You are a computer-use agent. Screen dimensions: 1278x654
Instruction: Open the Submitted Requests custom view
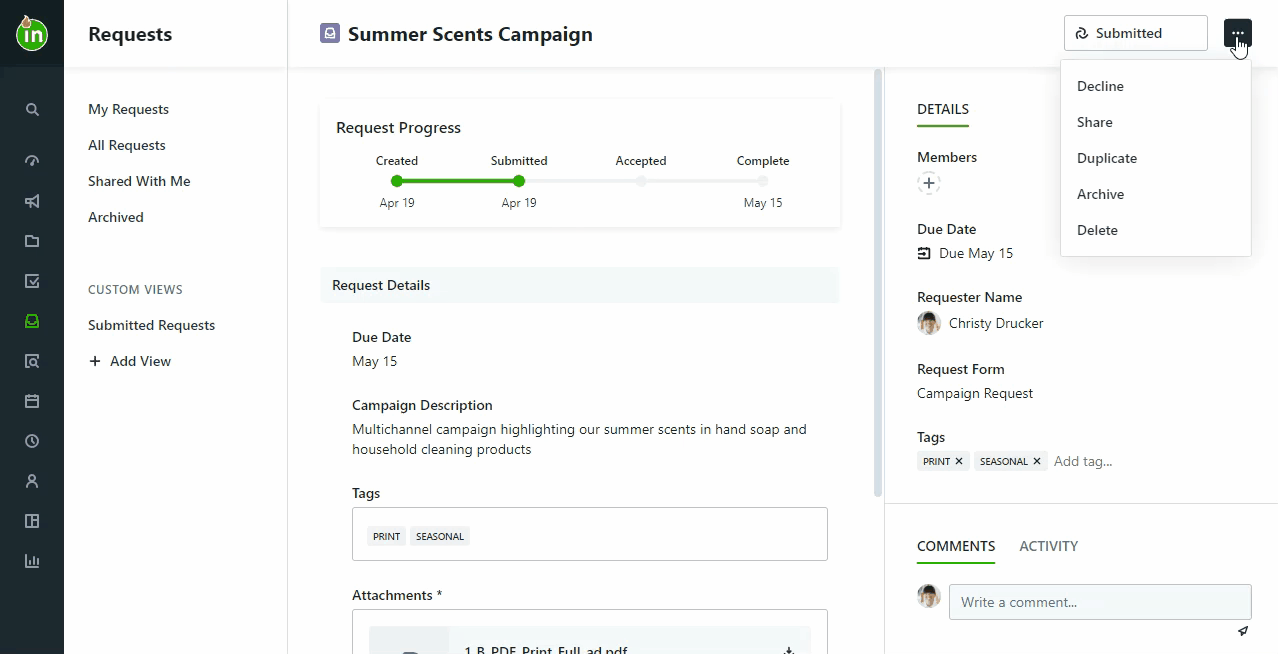(151, 325)
